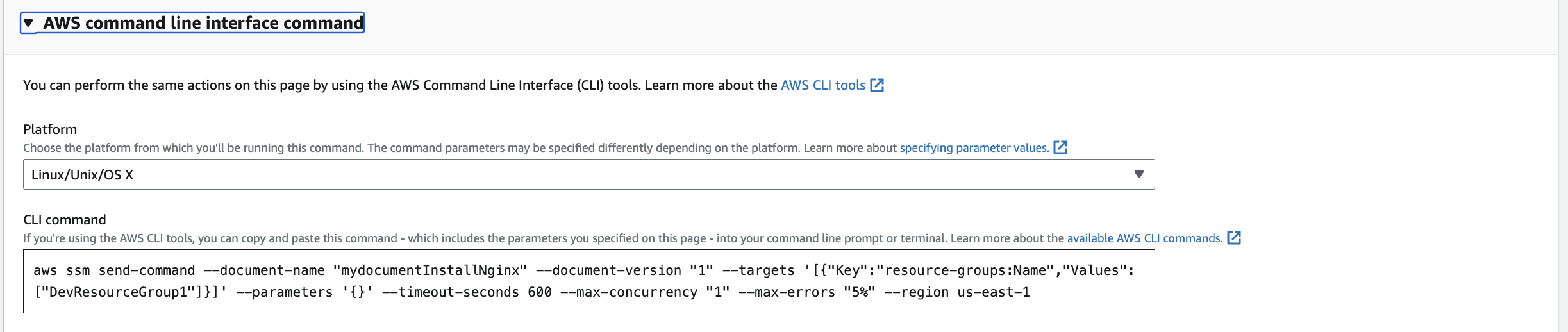Click the --max-errors "5%" value
The height and width of the screenshot is (332, 1568).
pos(859,292)
